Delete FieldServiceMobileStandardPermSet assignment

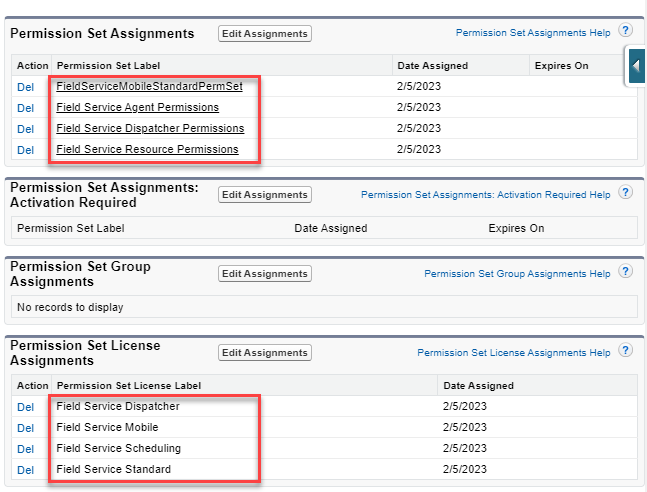pos(26,87)
